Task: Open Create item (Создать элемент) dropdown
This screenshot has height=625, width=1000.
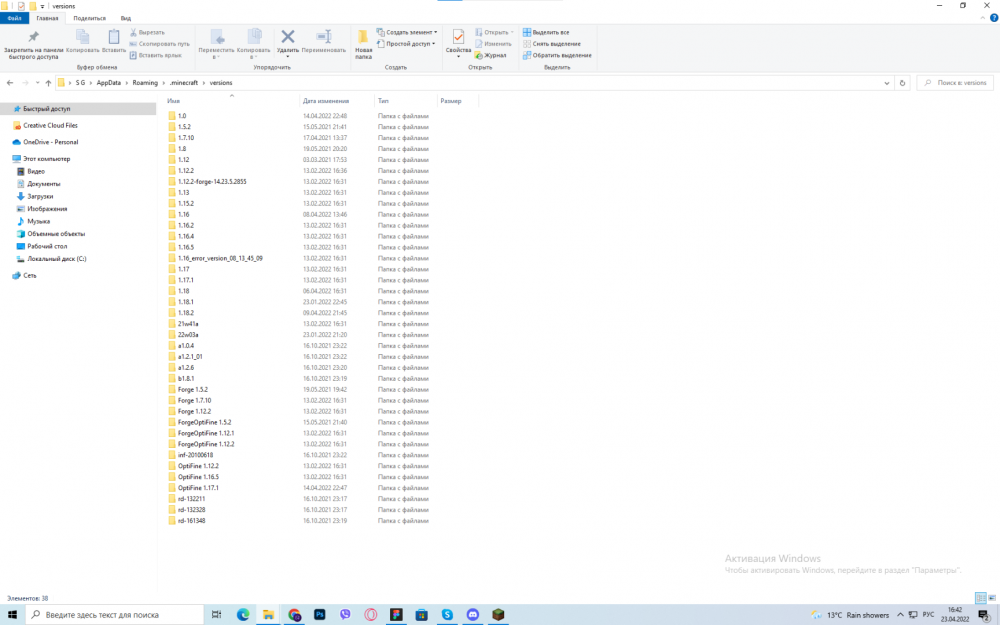Action: [x=407, y=33]
